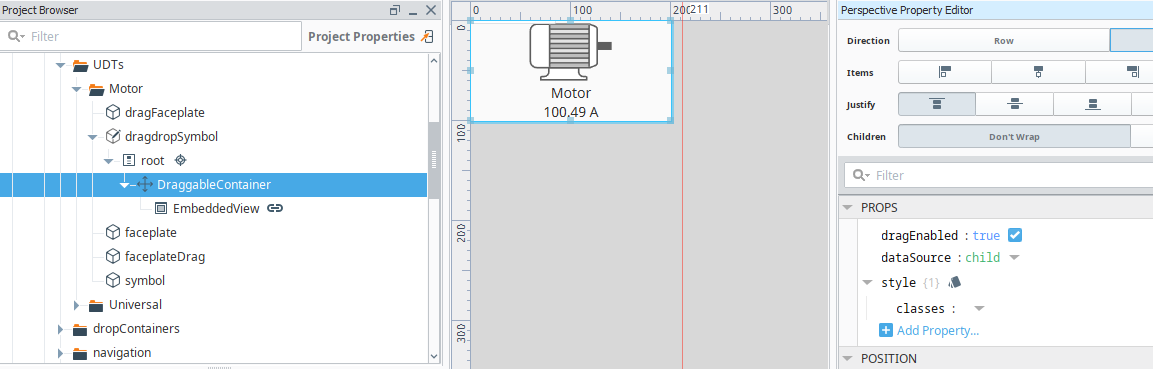Select the faceplateDrag view
The image size is (1153, 369).
tap(165, 257)
